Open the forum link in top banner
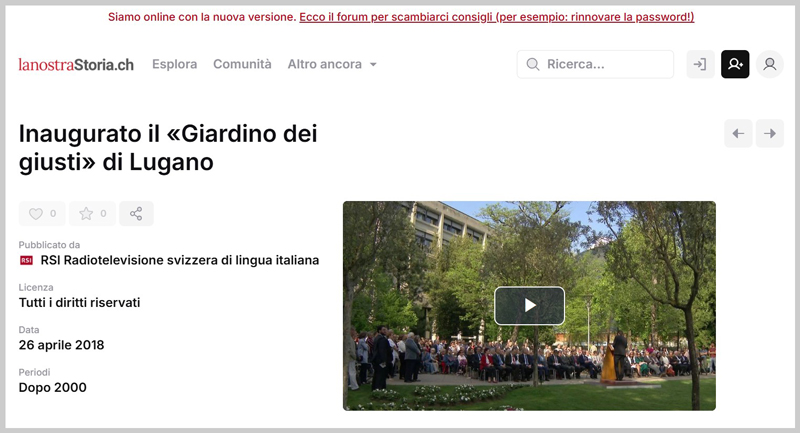The width and height of the screenshot is (800, 433). tap(496, 17)
